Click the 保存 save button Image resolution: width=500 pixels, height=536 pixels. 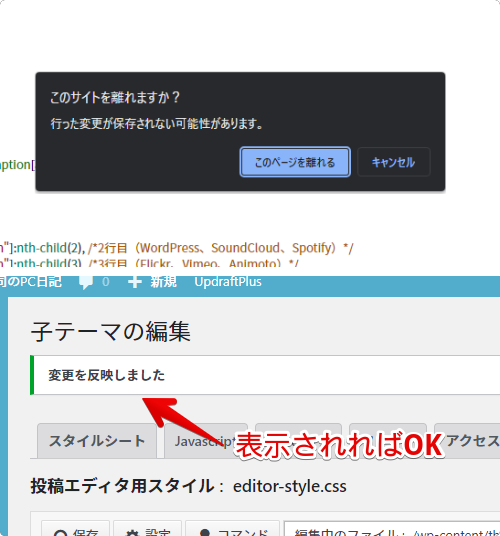tap(76, 529)
